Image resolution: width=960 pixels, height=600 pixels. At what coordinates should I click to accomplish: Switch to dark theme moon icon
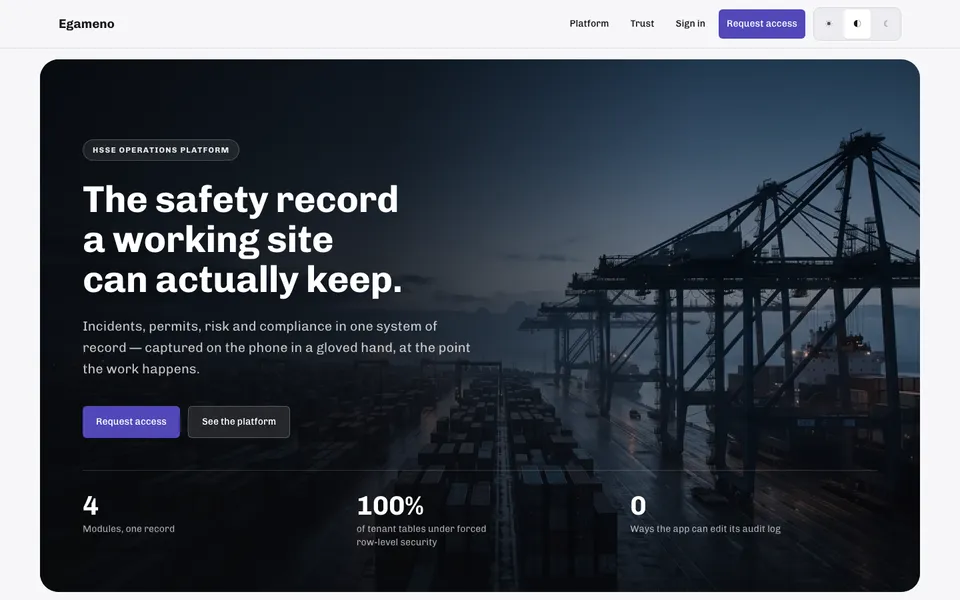click(885, 24)
